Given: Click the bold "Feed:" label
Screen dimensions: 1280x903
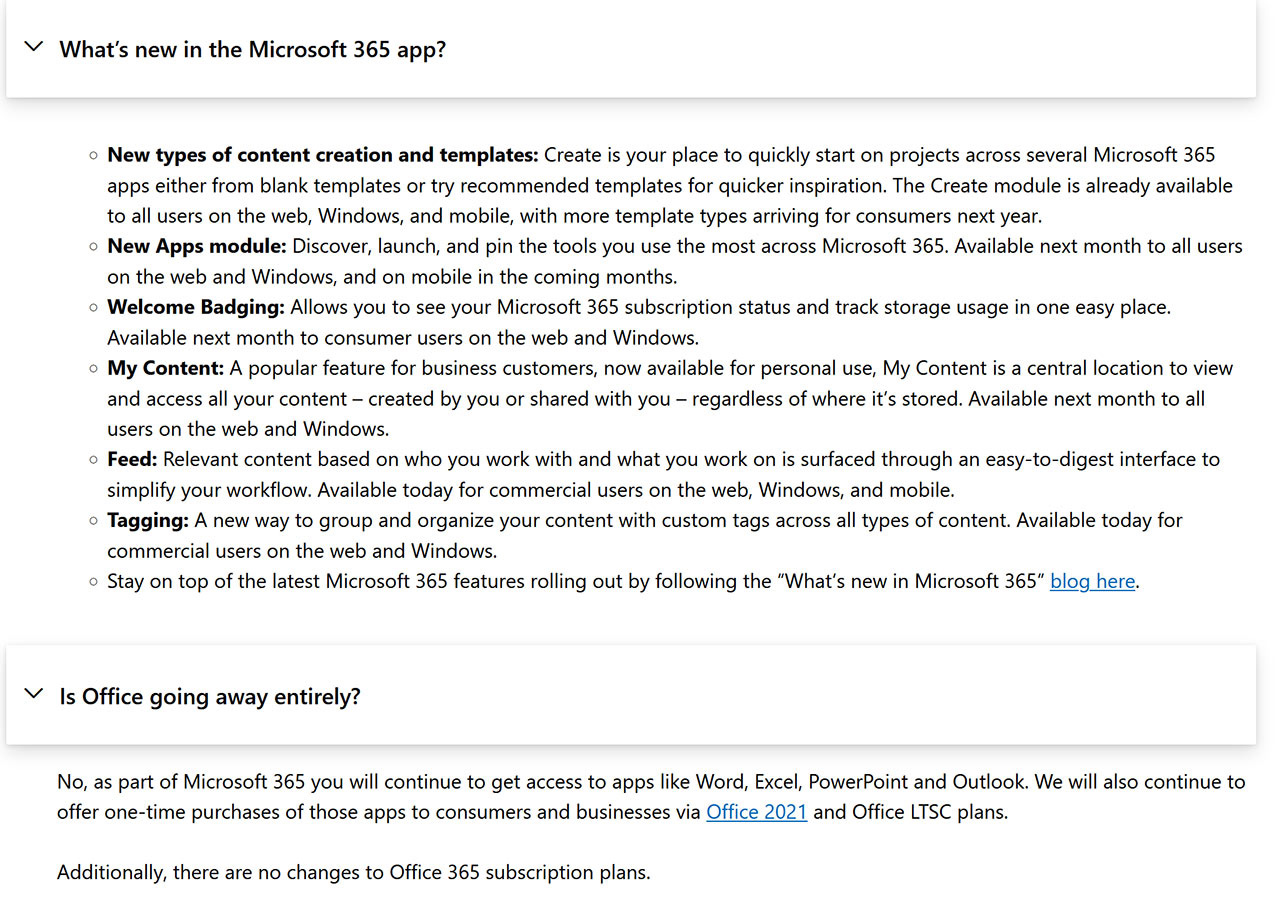Looking at the screenshot, I should point(133,459).
